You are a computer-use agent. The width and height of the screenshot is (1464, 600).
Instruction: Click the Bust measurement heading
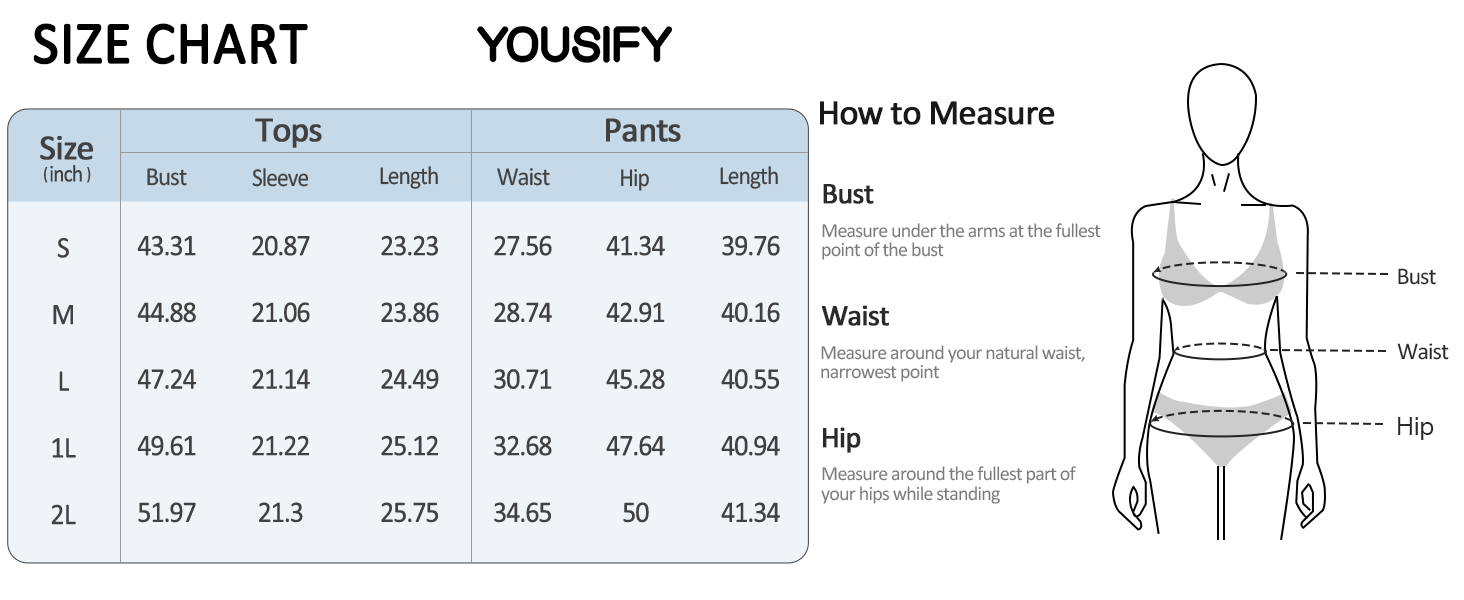click(x=848, y=194)
